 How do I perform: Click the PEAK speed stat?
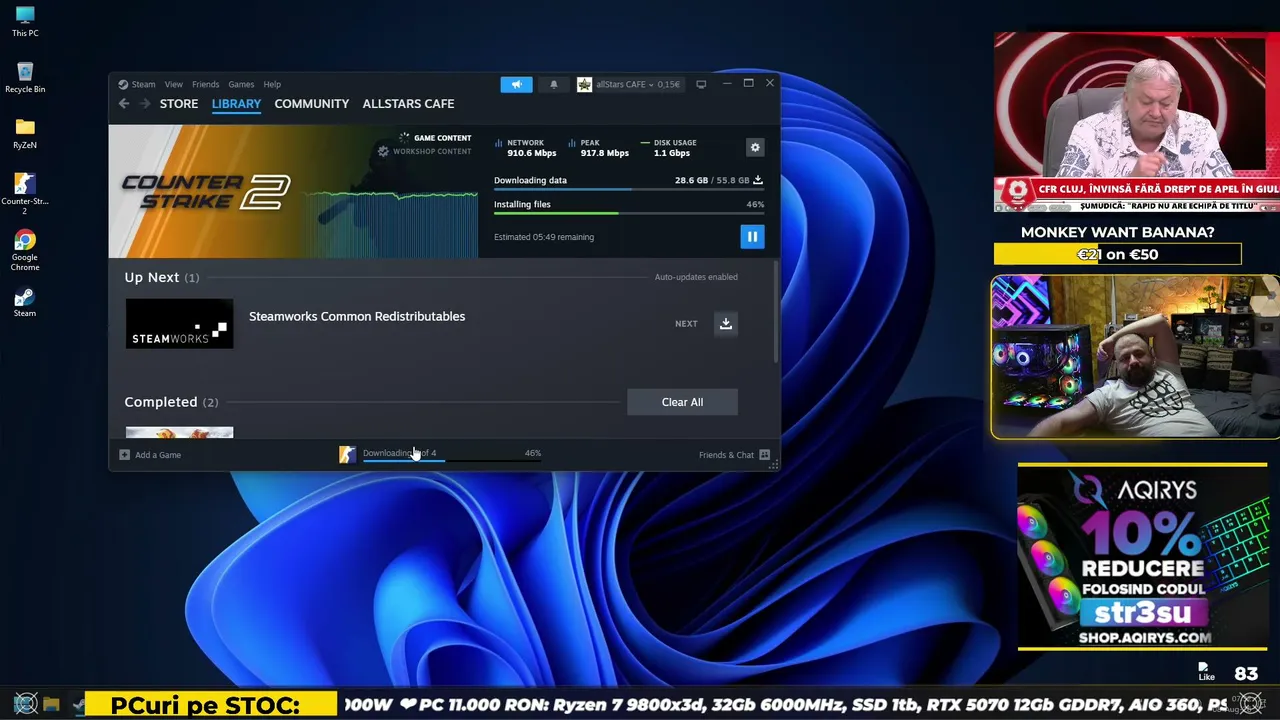[x=599, y=148]
